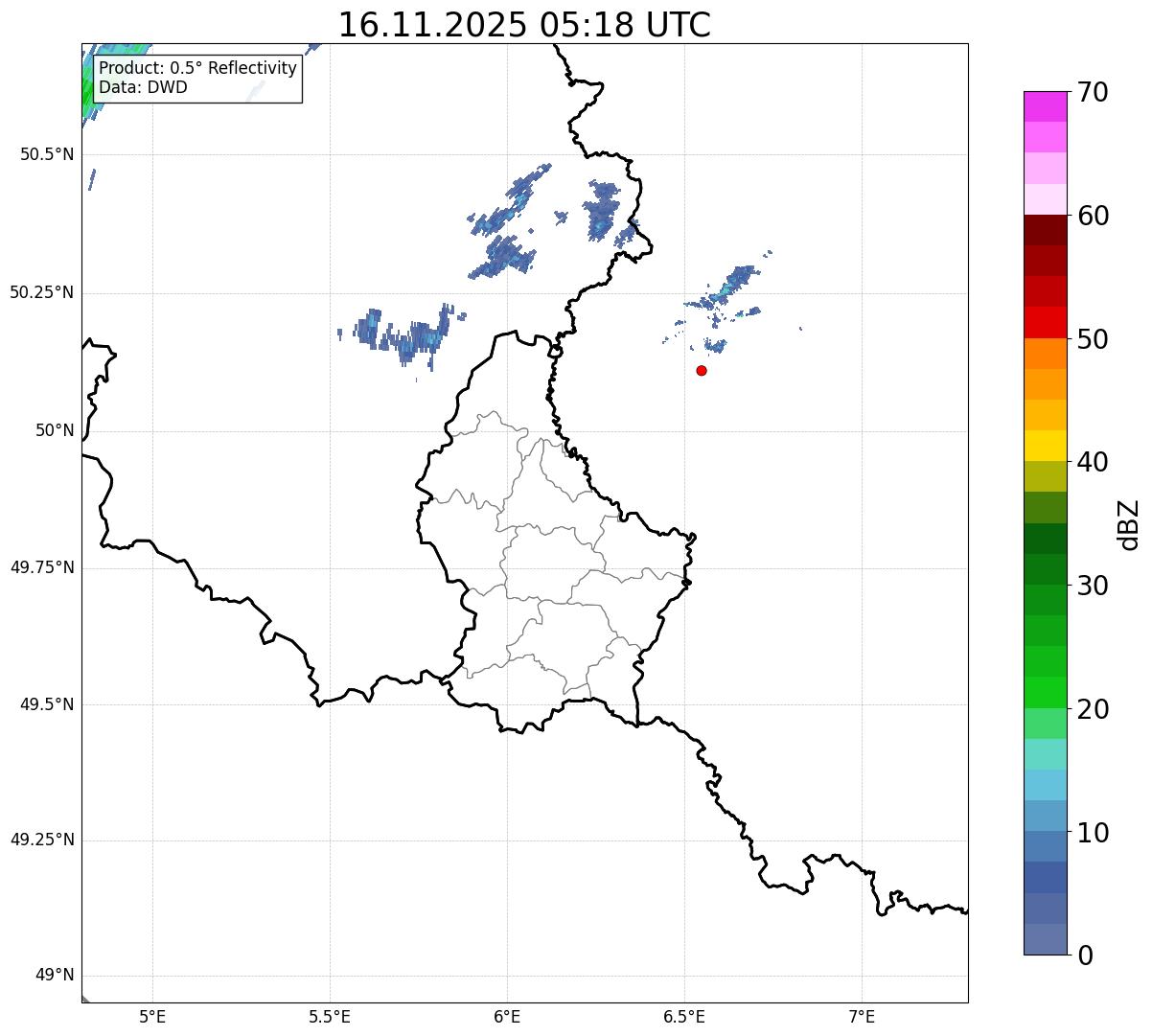Click longitude label "6°E"
This screenshot has width=1152, height=1036.
tap(507, 1016)
